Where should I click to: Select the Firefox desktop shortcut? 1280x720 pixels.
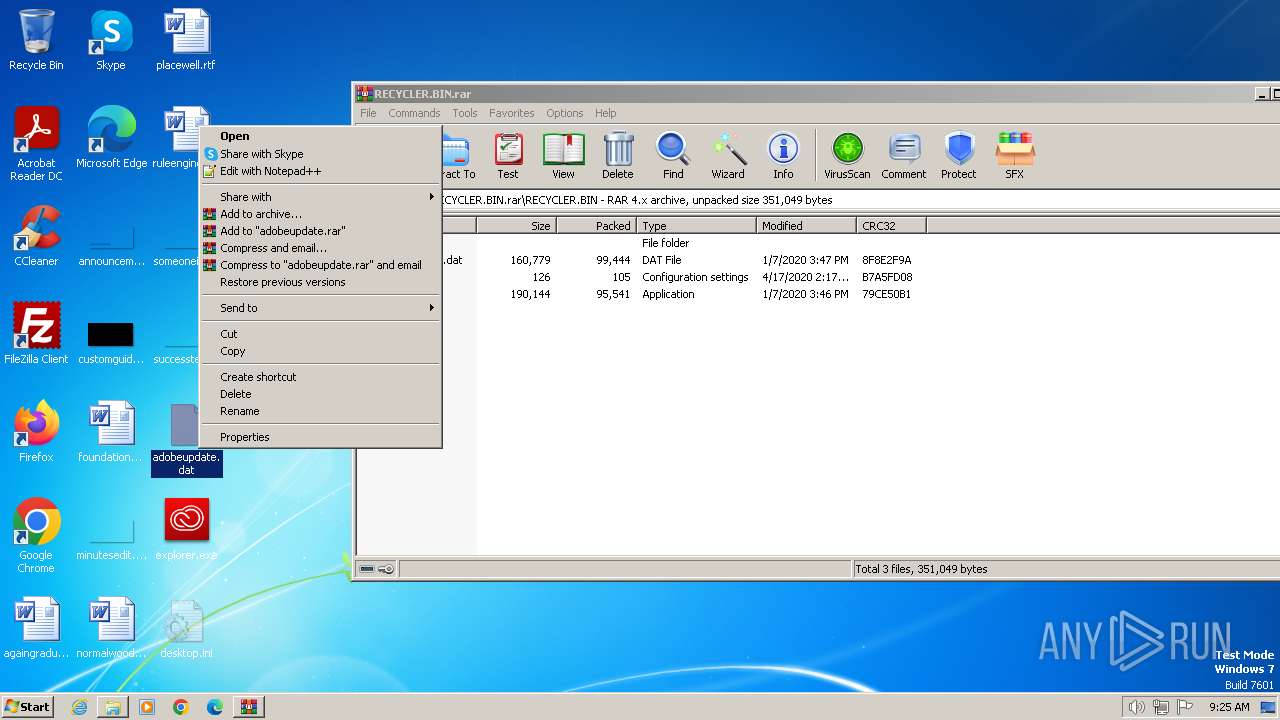tap(36, 432)
